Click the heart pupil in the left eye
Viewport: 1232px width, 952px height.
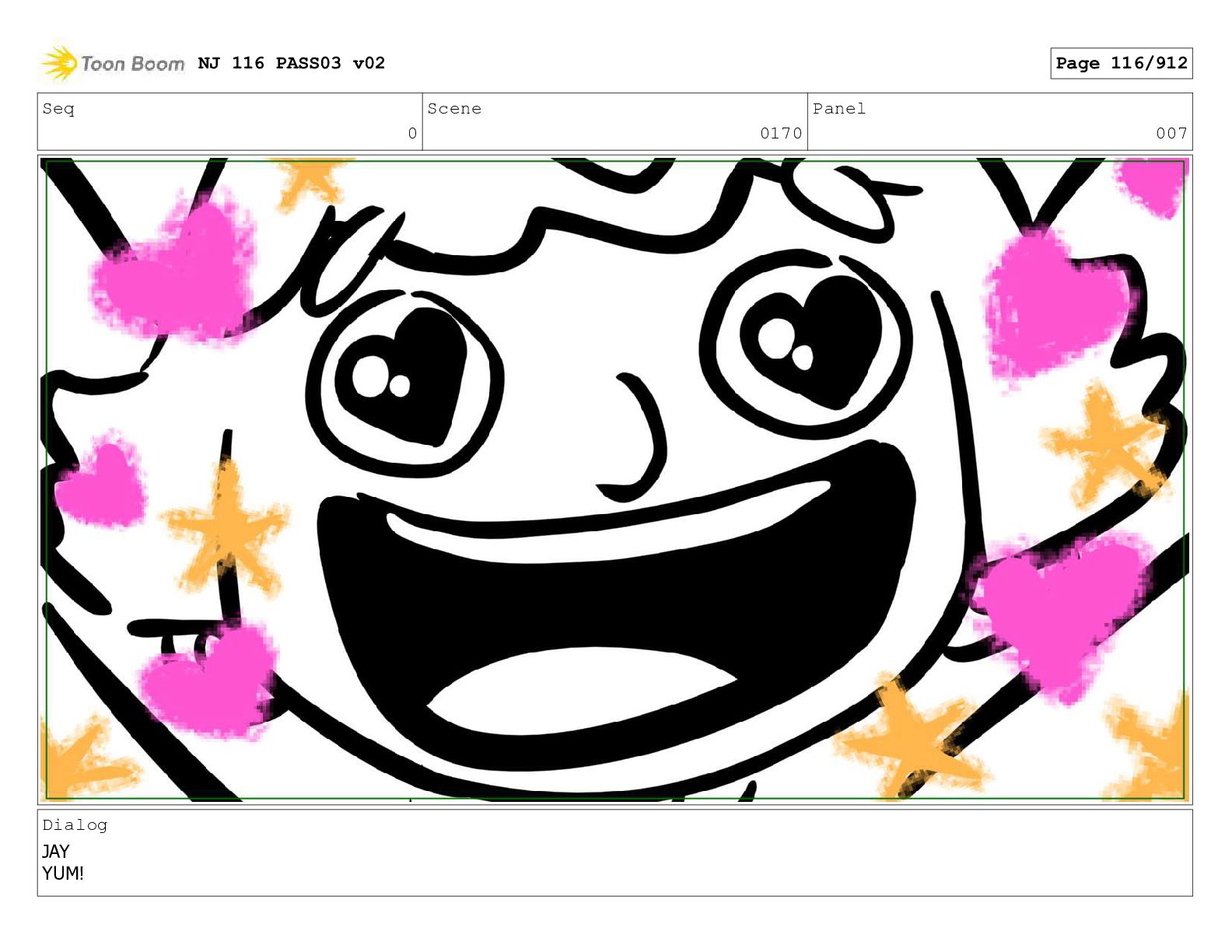416,373
